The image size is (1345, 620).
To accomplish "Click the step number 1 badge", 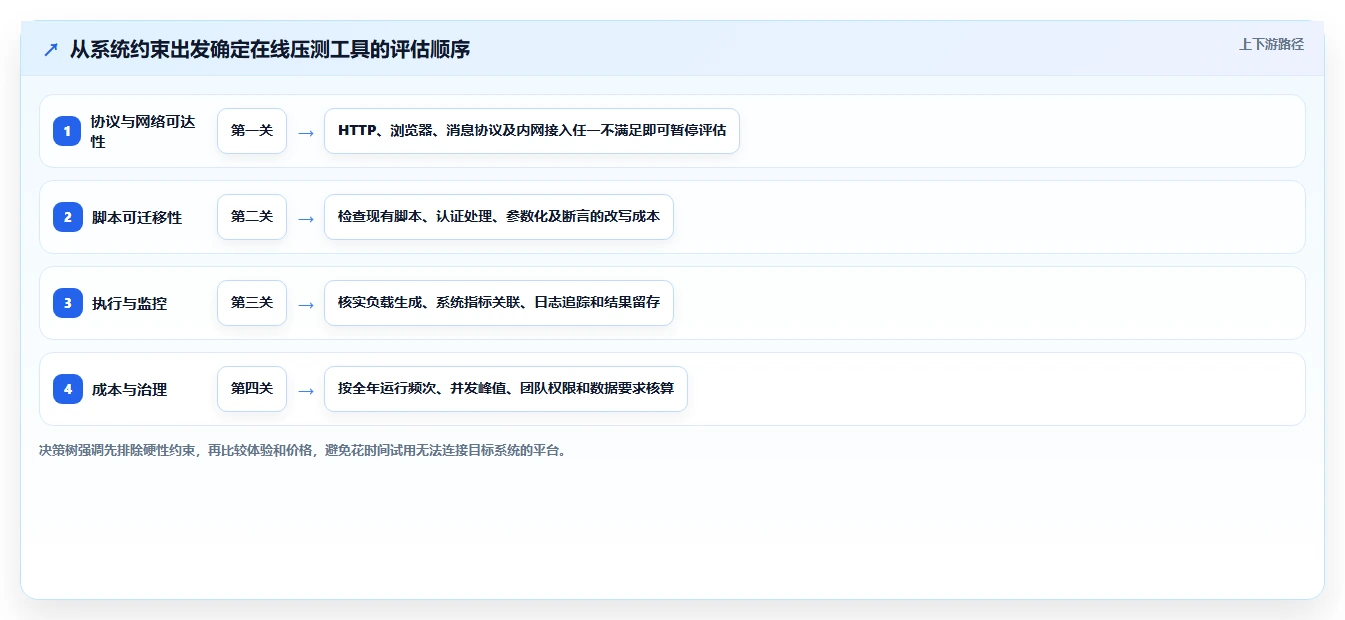I will 67,131.
